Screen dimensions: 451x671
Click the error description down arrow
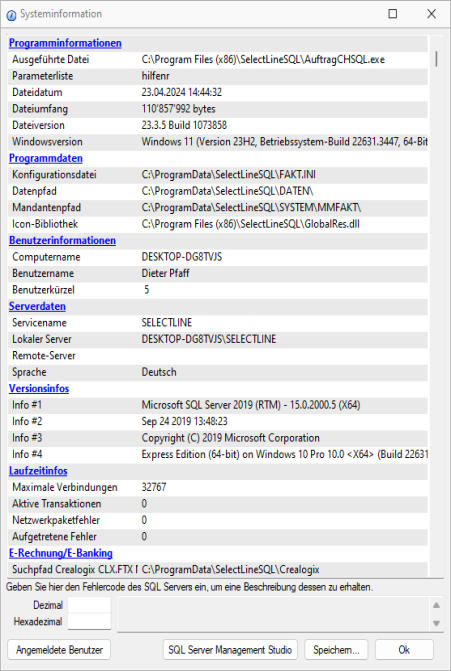point(436,623)
